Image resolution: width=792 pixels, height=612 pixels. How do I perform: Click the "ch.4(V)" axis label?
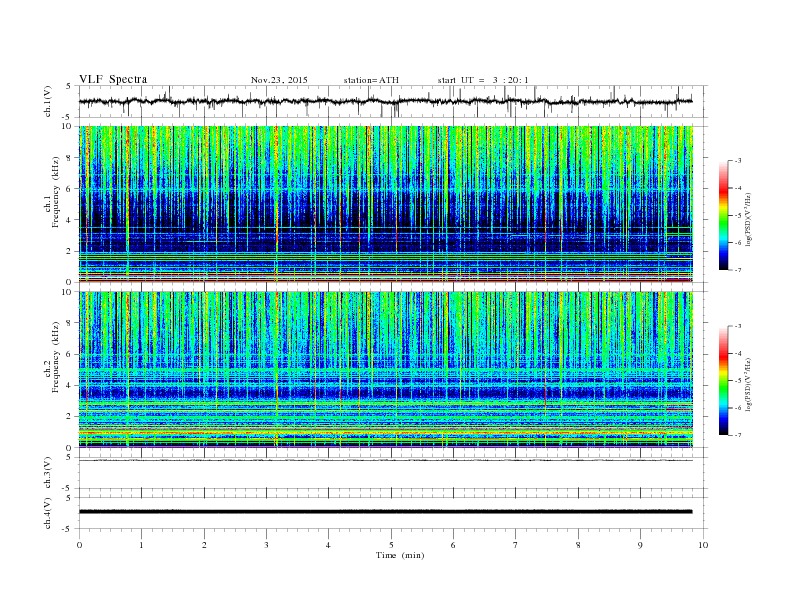pos(48,513)
